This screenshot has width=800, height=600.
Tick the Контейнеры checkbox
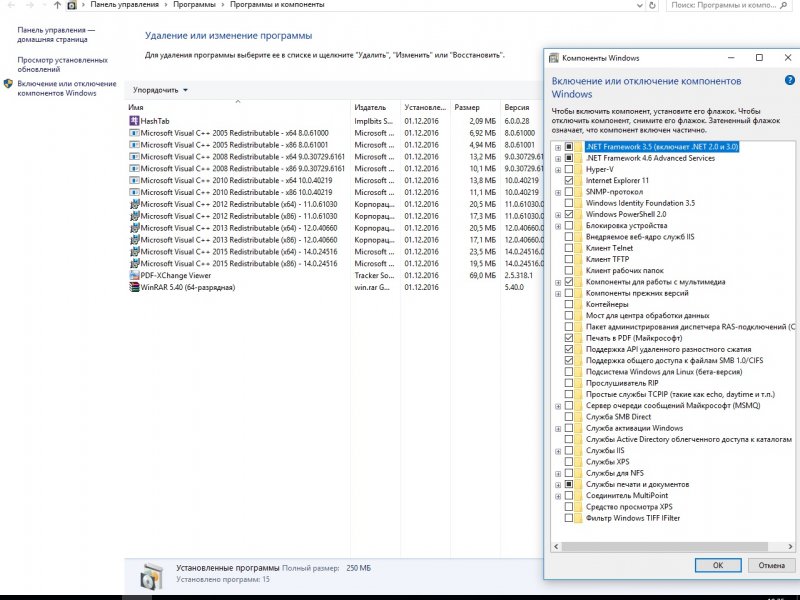point(569,304)
